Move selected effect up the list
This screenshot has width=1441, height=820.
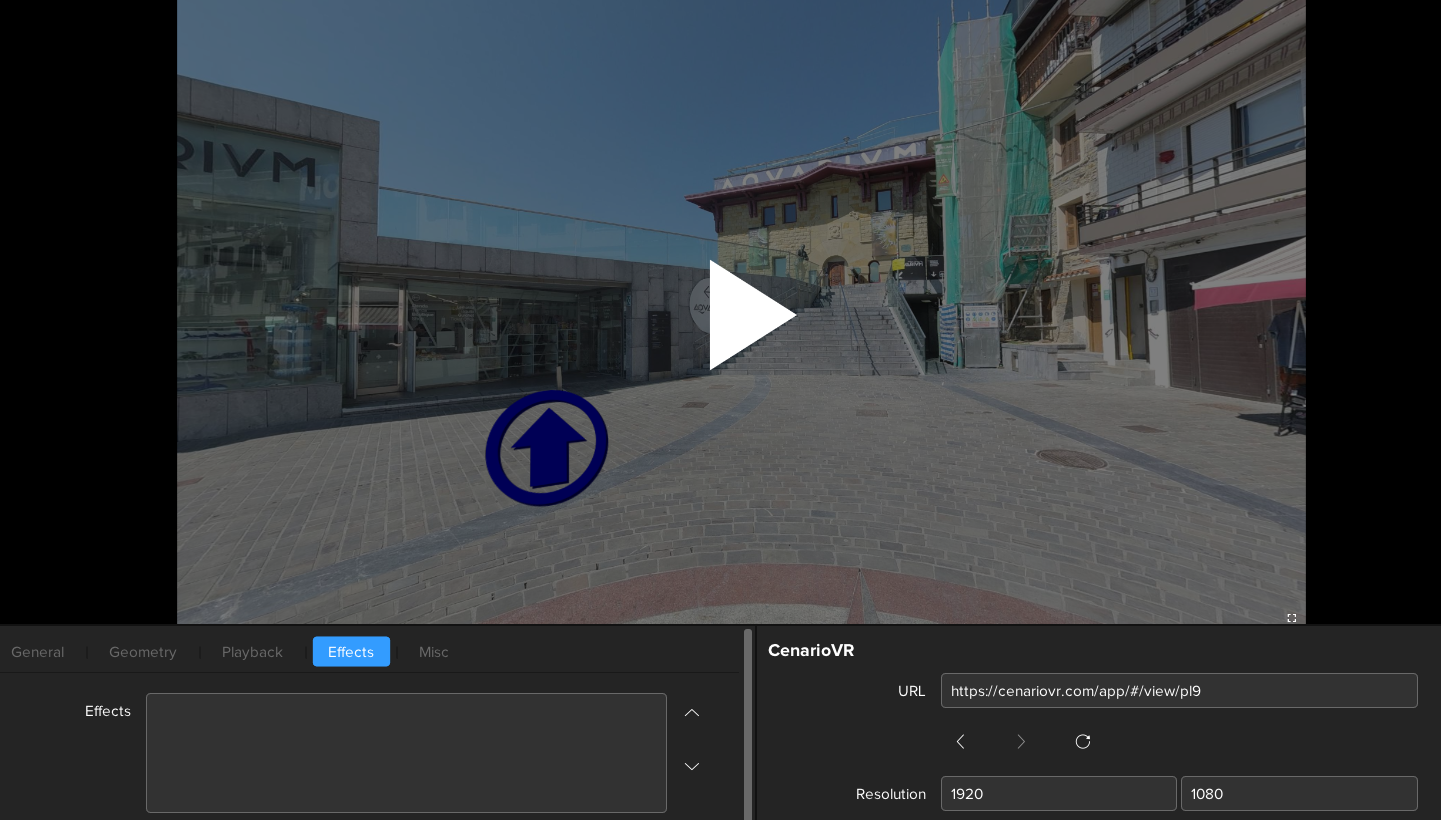click(692, 713)
